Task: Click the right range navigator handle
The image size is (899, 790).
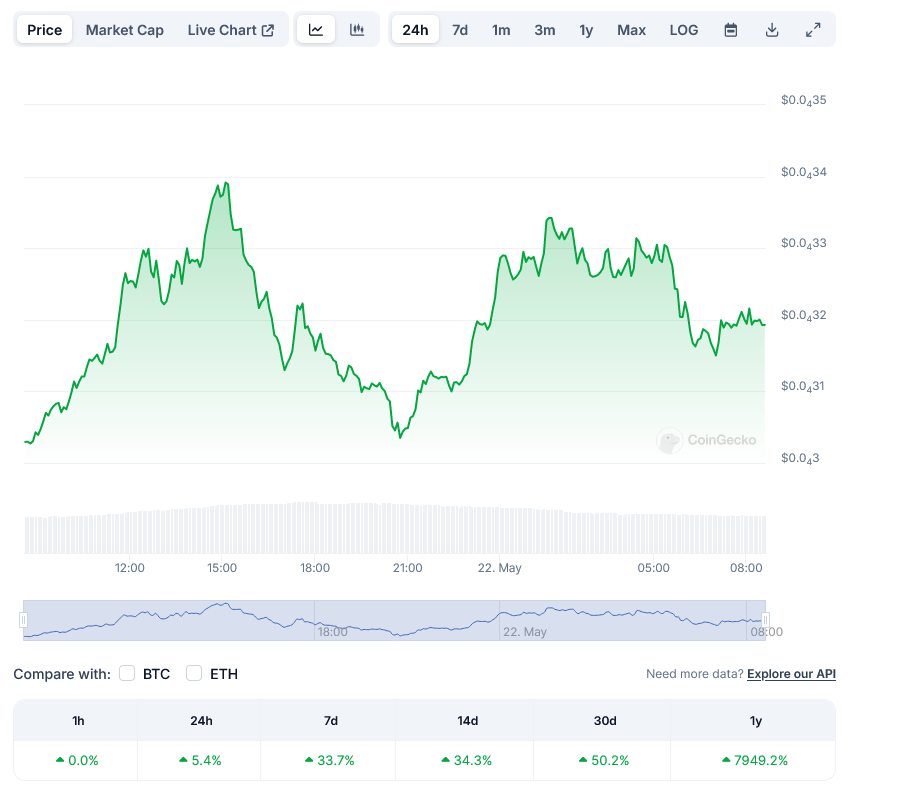Action: [765, 620]
